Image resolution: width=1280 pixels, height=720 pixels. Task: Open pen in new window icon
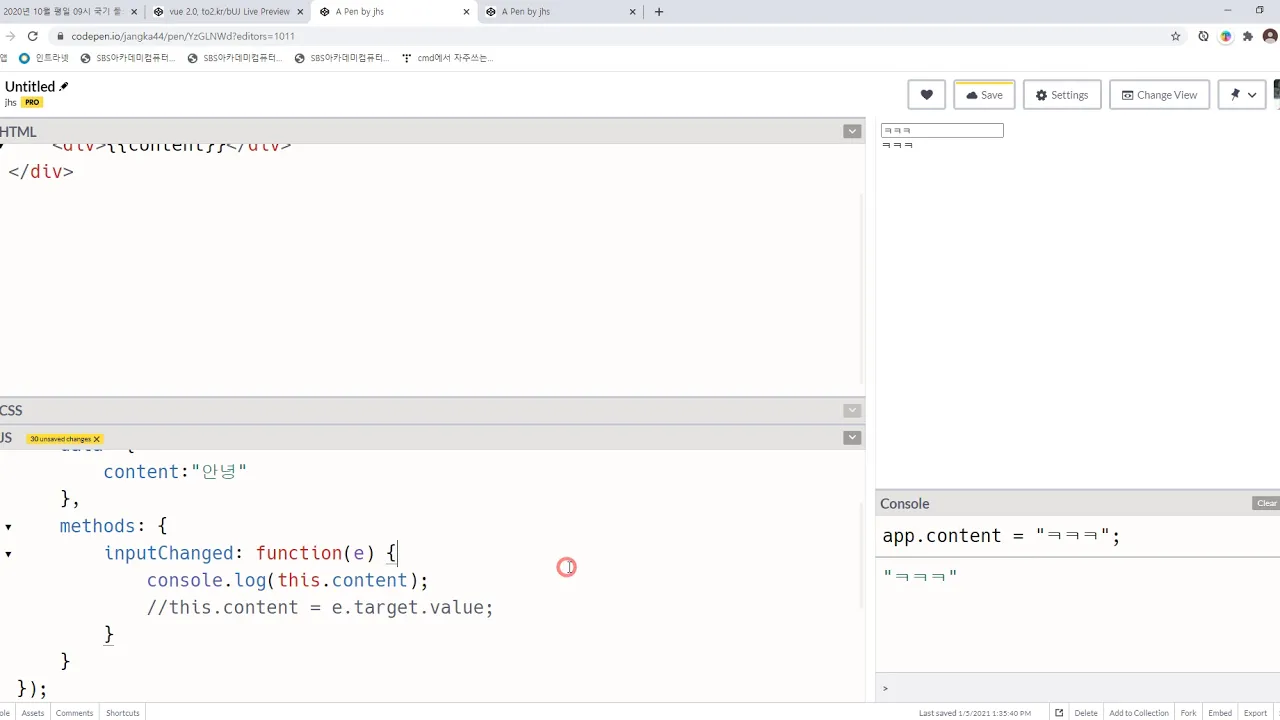point(1058,713)
